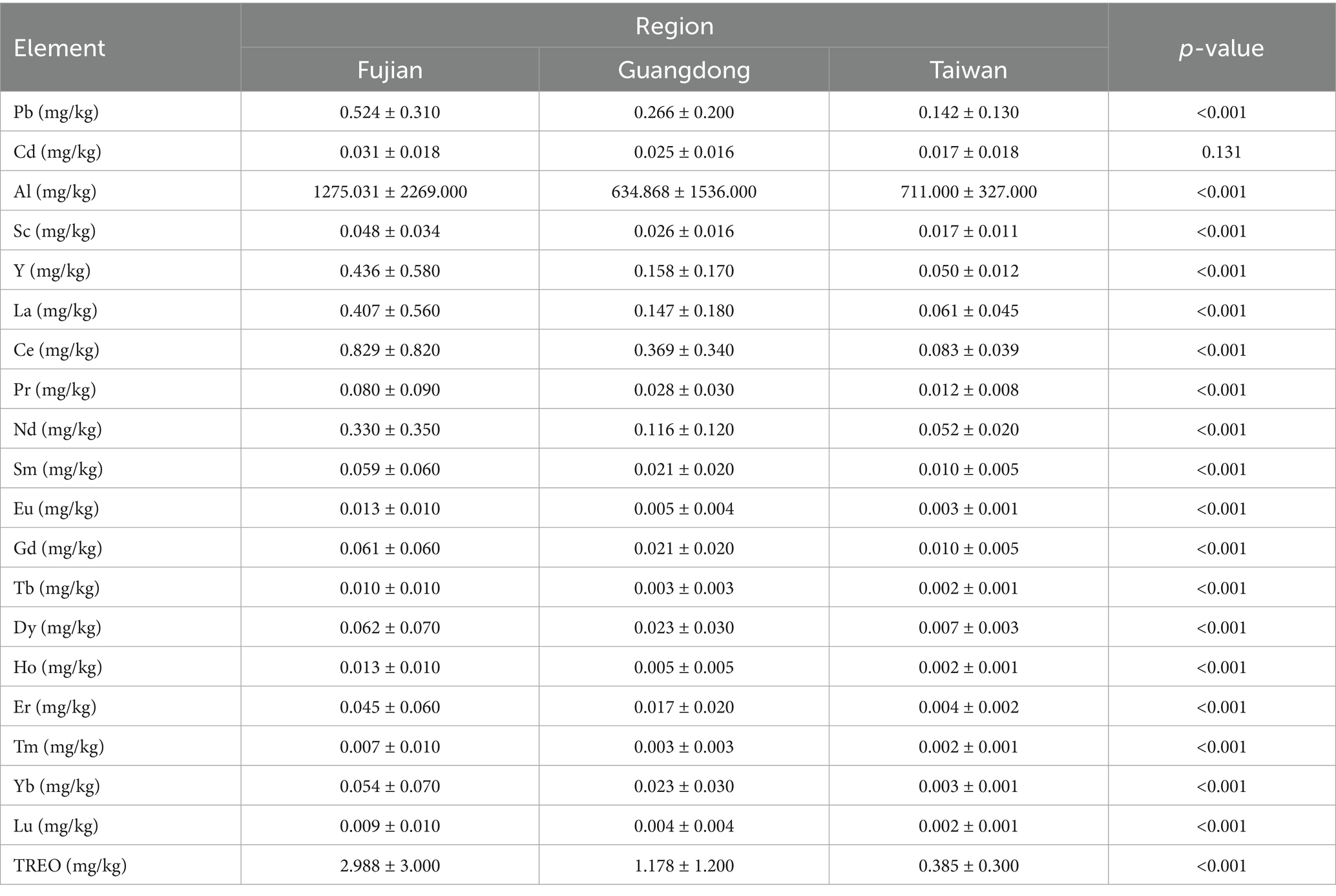Click Fujian value 0.829 ± 0.820
The image size is (1336, 896).
[x=390, y=350]
